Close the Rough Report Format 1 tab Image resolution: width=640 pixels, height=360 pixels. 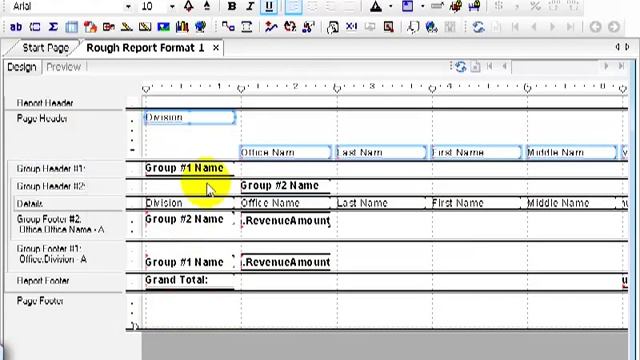[x=216, y=48]
